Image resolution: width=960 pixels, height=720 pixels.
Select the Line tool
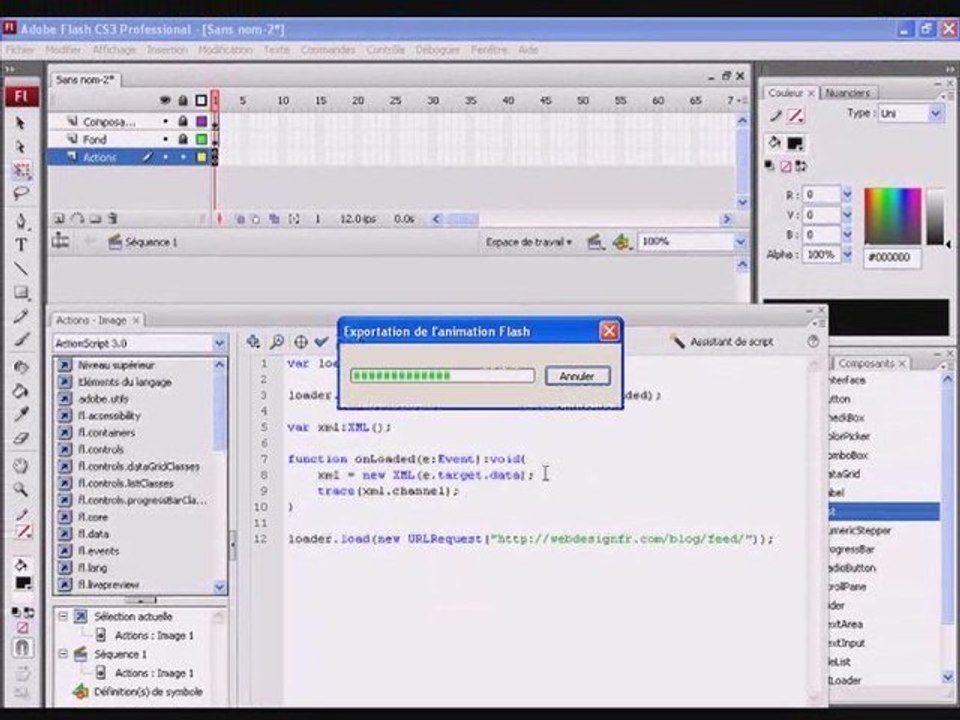(21, 268)
